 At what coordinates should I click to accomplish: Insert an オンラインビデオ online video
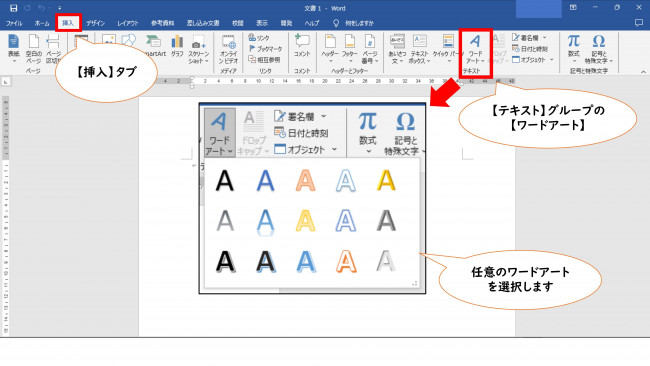click(x=228, y=49)
